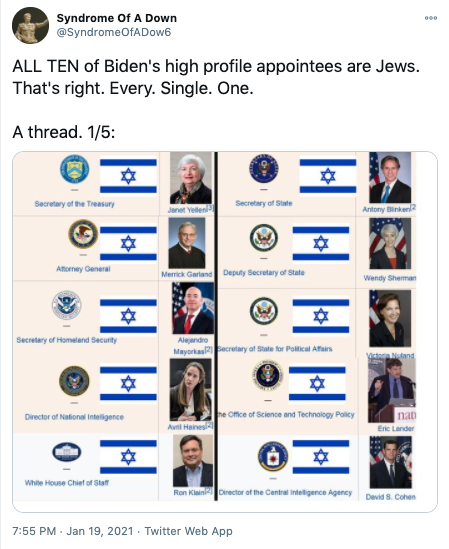Click the Department of Justice seal

pos(83,234)
